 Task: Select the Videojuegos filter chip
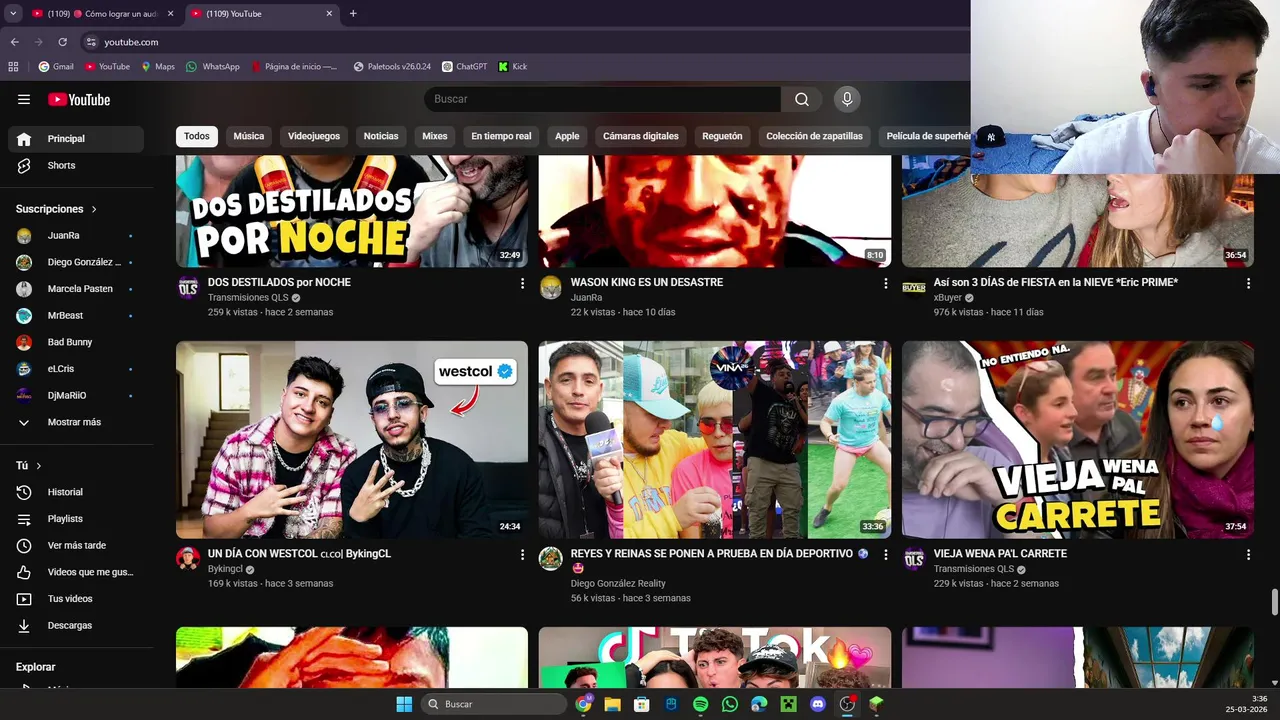coord(314,136)
